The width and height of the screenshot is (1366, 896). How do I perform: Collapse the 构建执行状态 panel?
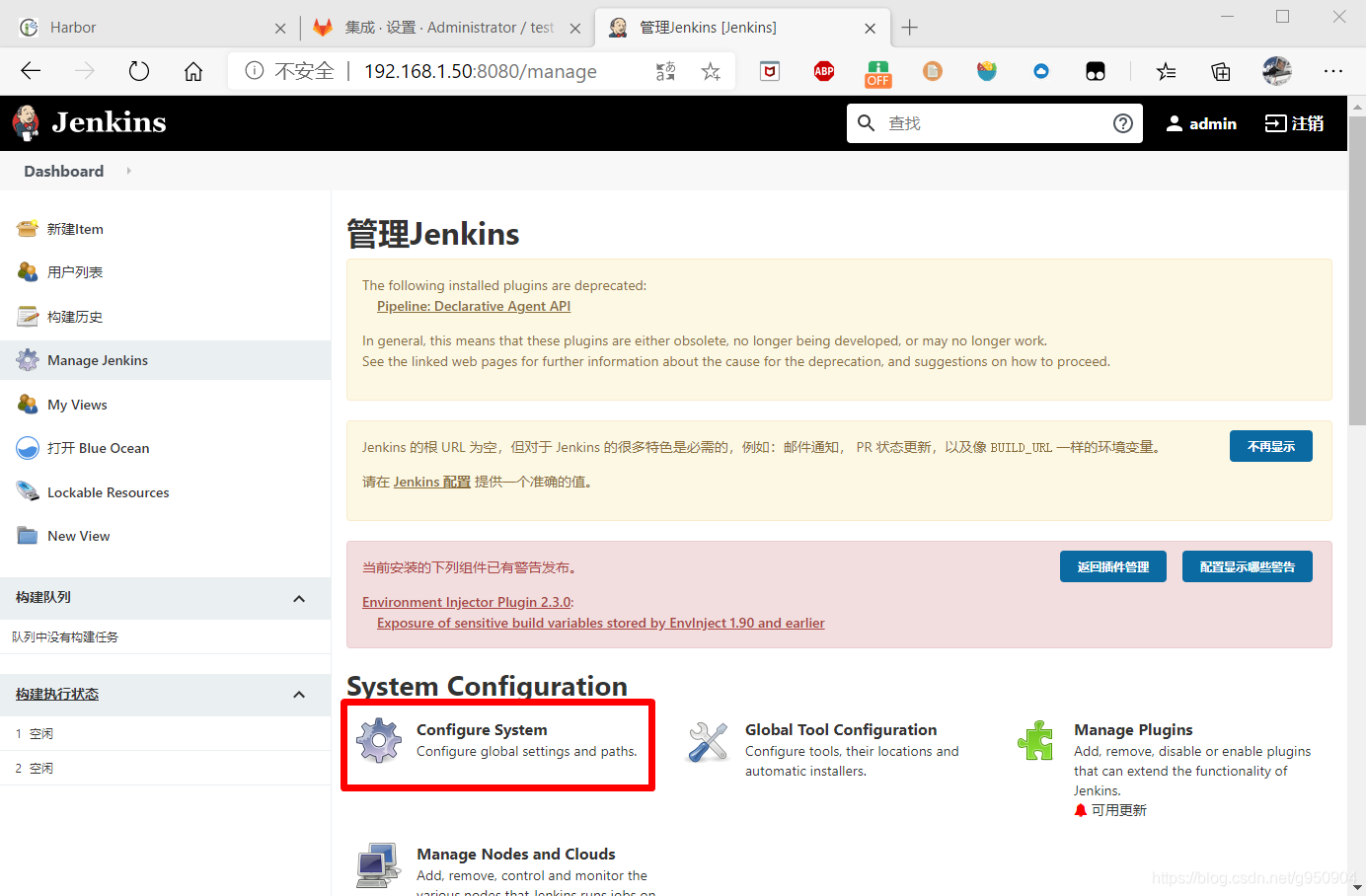[299, 695]
